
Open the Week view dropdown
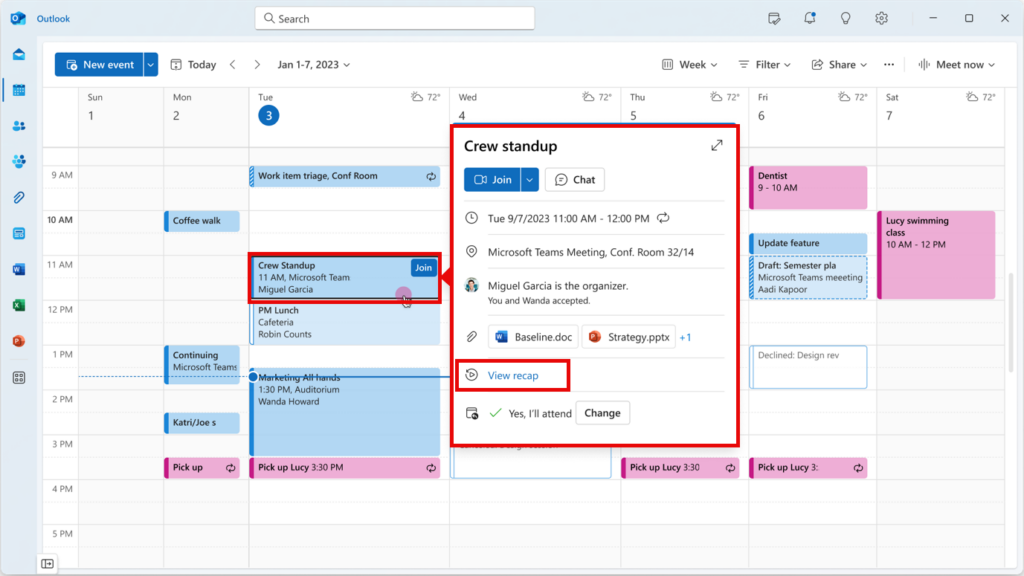tap(690, 65)
